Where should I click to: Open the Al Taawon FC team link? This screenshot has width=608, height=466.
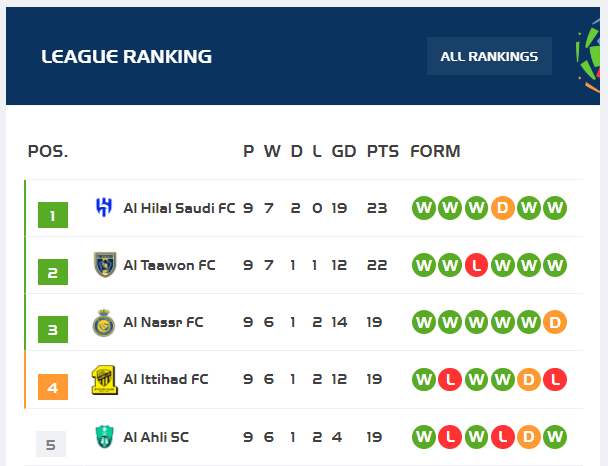point(169,265)
